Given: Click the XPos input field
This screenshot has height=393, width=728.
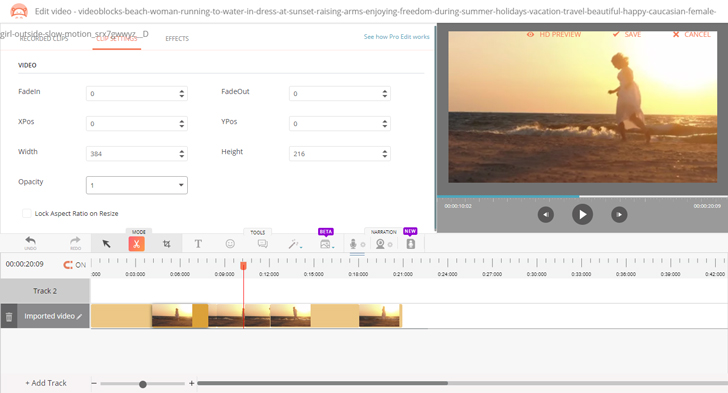Looking at the screenshot, I should pos(136,124).
